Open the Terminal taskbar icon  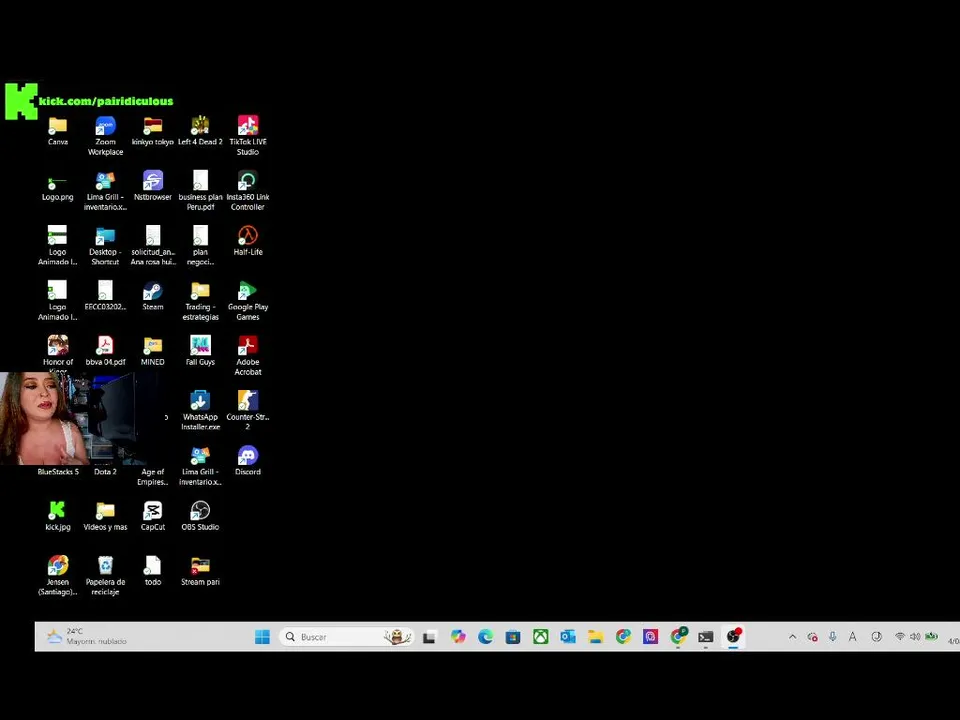(705, 637)
